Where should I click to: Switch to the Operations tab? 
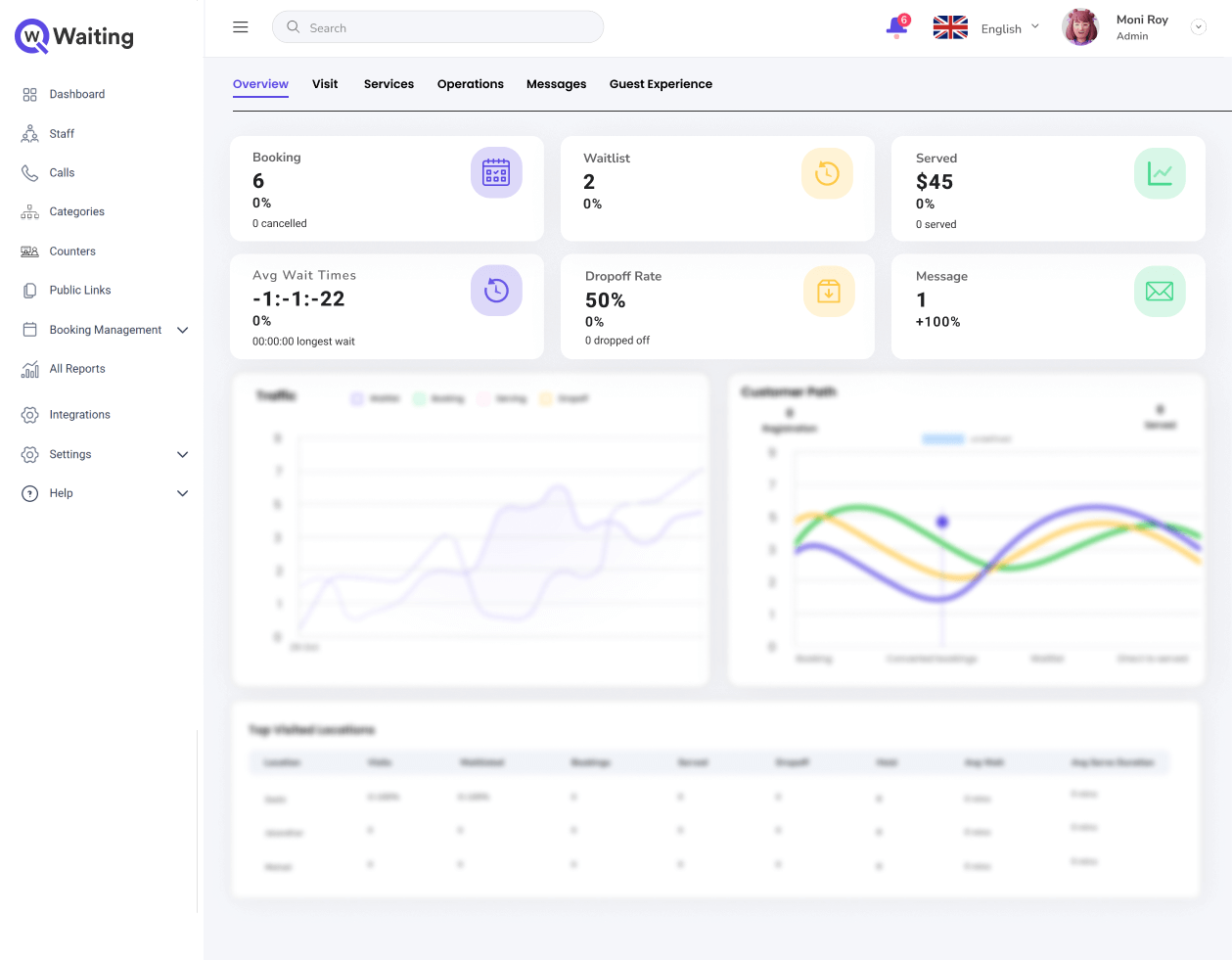470,84
